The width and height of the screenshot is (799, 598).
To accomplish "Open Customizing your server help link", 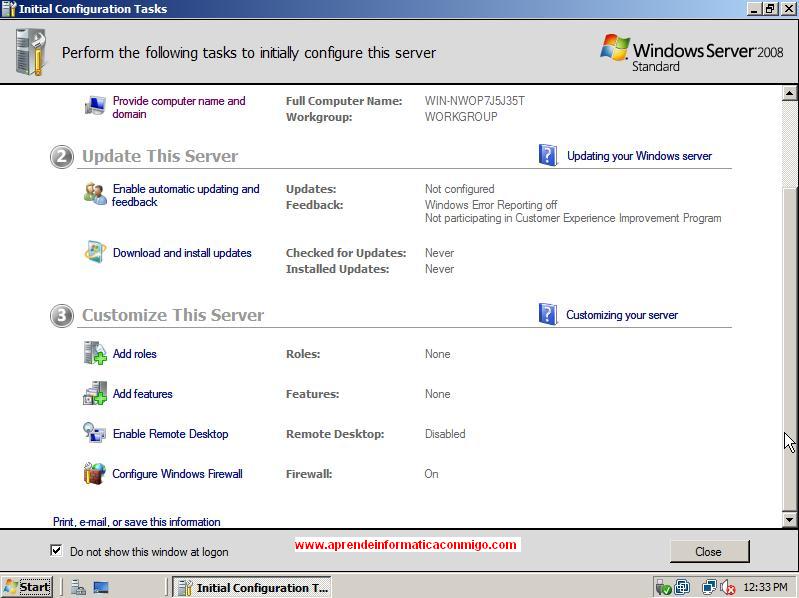I will (x=622, y=315).
